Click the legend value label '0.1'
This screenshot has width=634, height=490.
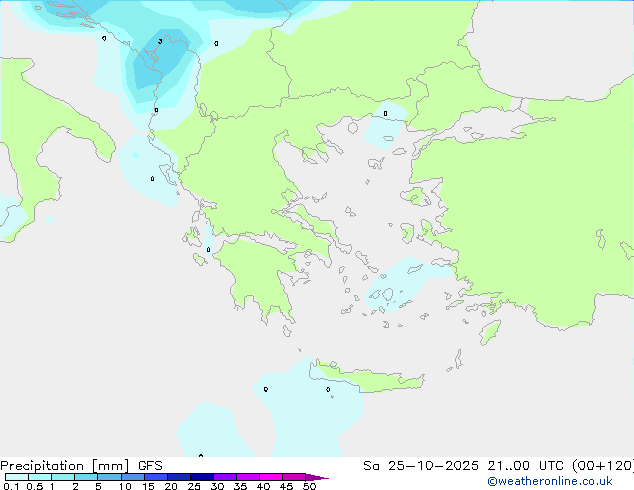pyautogui.click(x=11, y=486)
